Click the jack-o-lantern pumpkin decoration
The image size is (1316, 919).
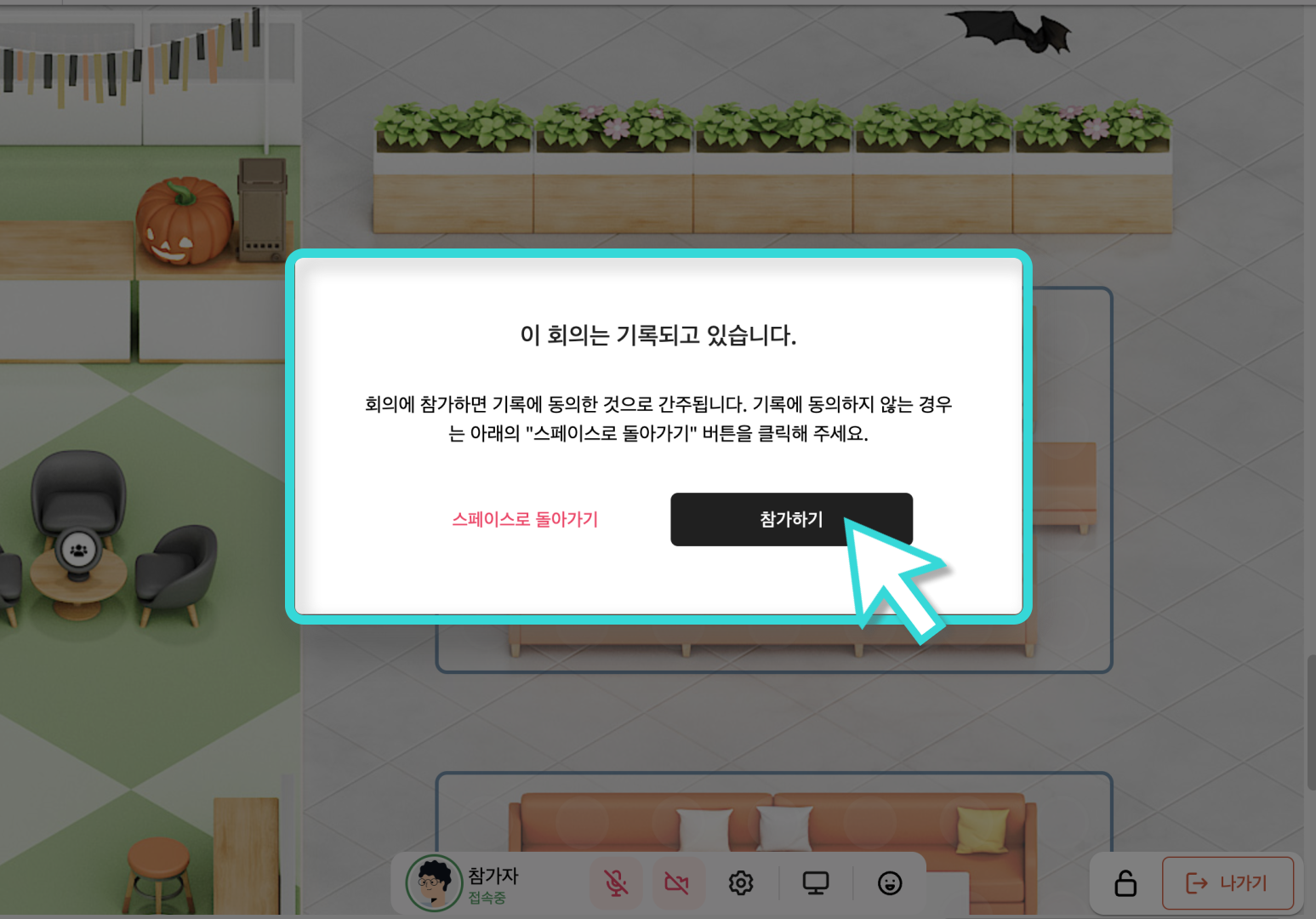pos(185,221)
